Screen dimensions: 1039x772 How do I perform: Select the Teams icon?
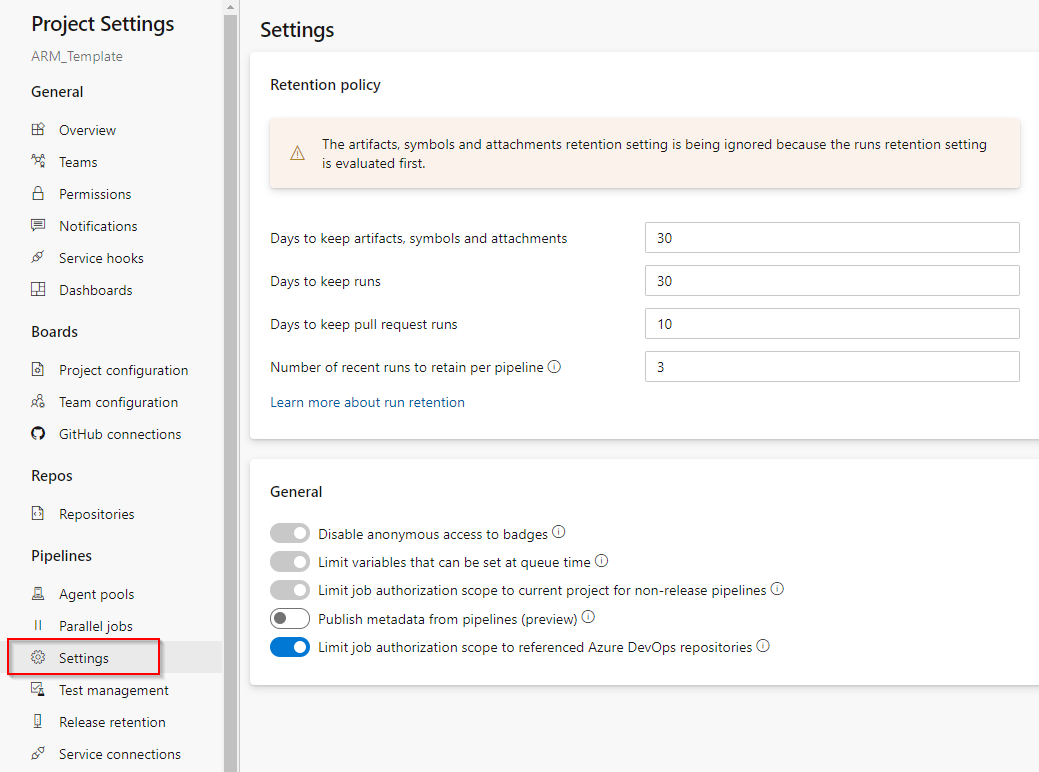coord(38,161)
